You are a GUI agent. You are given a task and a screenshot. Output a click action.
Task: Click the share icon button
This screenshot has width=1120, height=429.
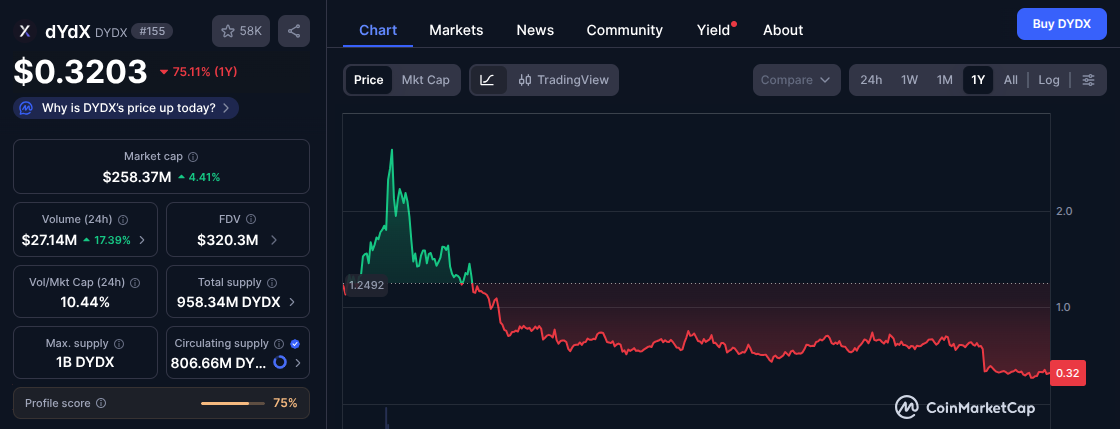pos(294,31)
